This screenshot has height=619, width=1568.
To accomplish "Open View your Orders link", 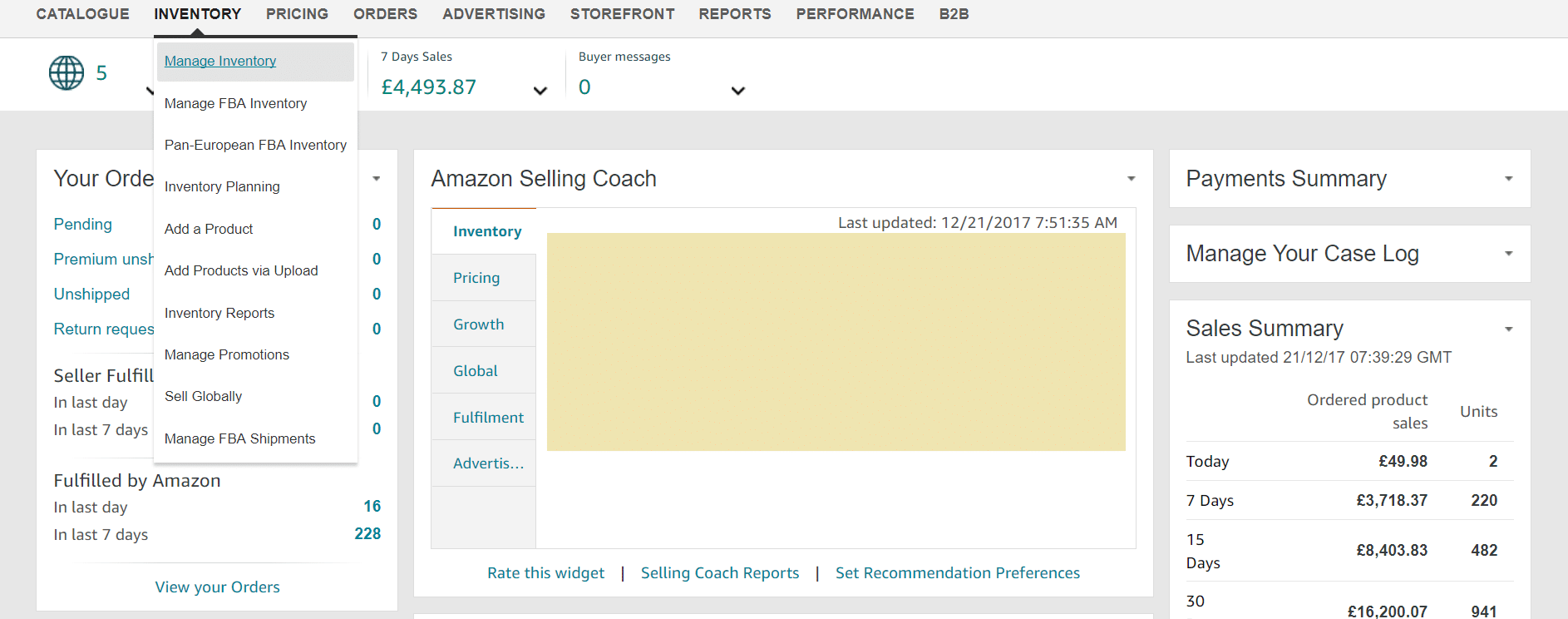I will 217,587.
